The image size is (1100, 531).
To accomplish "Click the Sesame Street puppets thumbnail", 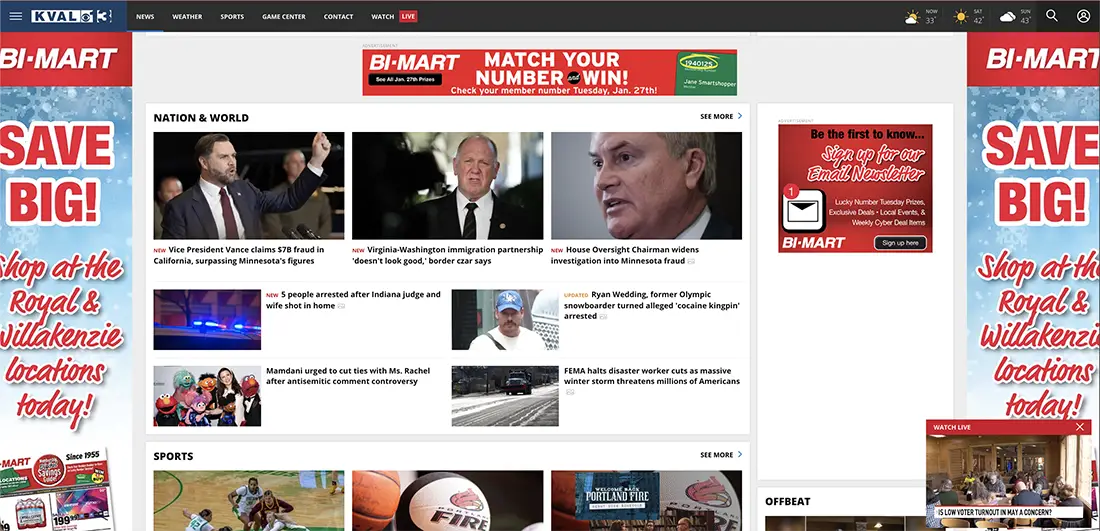I will [x=207, y=396].
